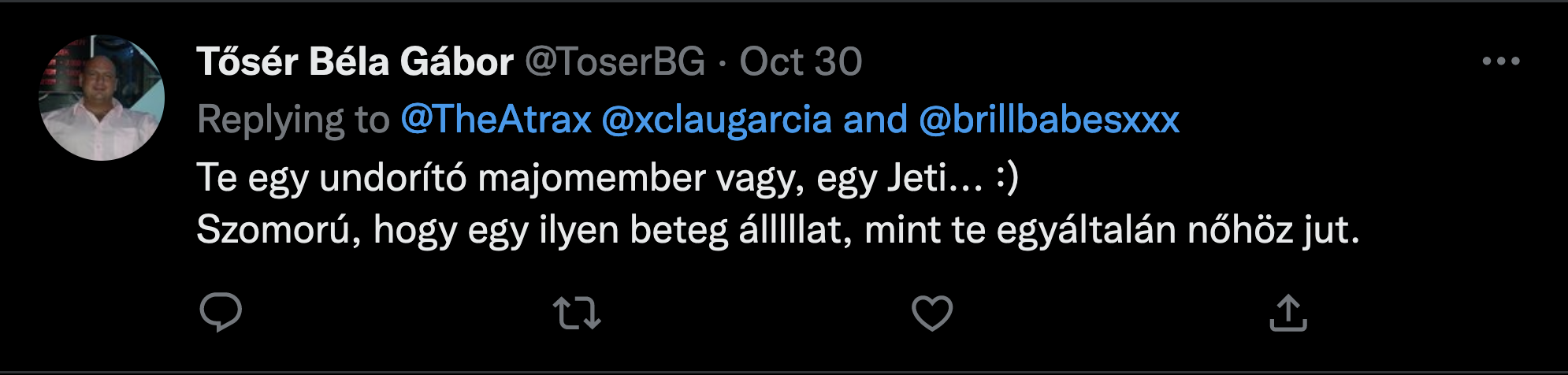Click the tweet line starting "Te egy undorító"
The image size is (1568, 375).
tap(607, 177)
